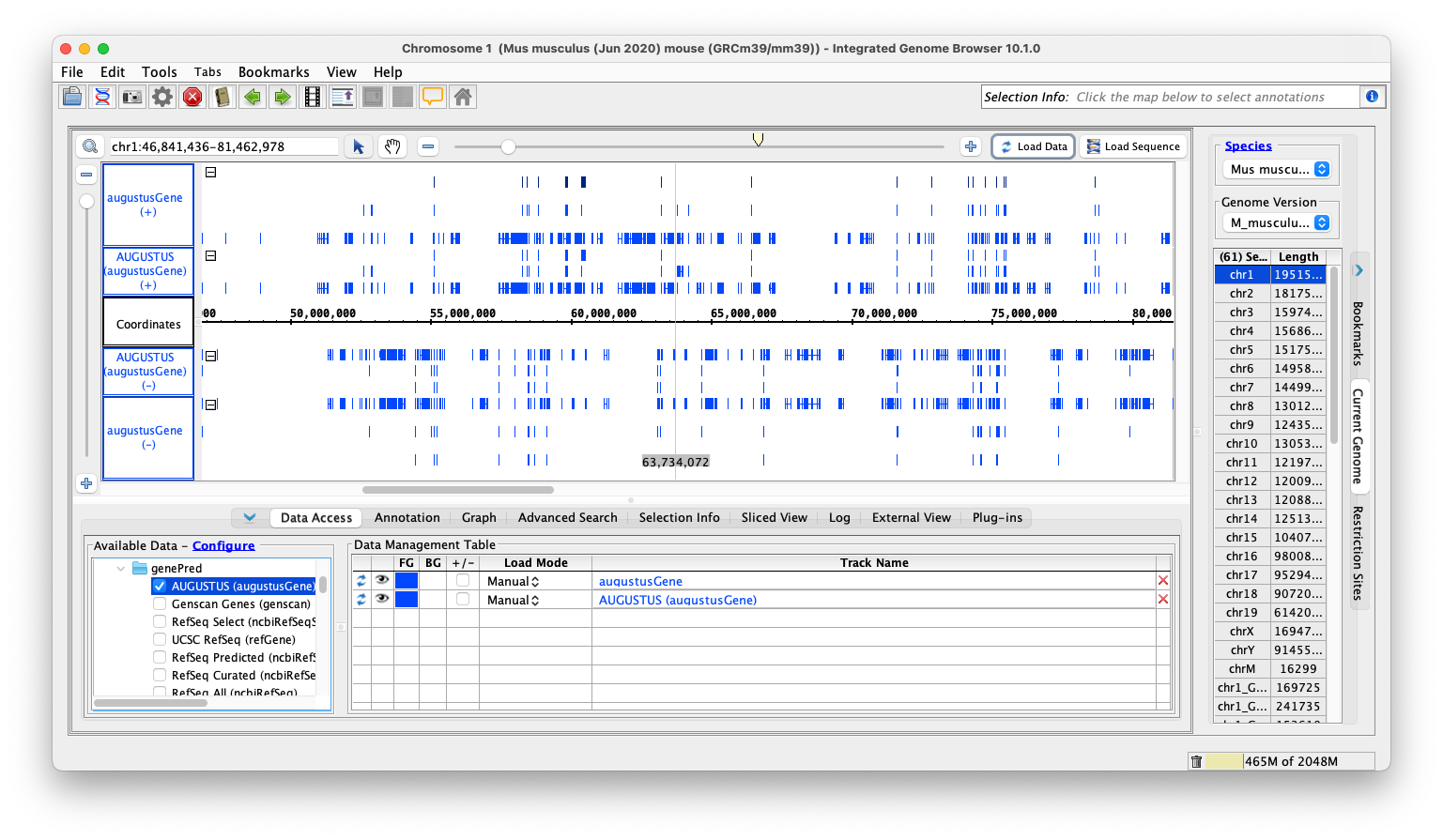Collapse the genePred folder in Available Data
Image resolution: width=1443 pixels, height=840 pixels.
pyautogui.click(x=120, y=569)
